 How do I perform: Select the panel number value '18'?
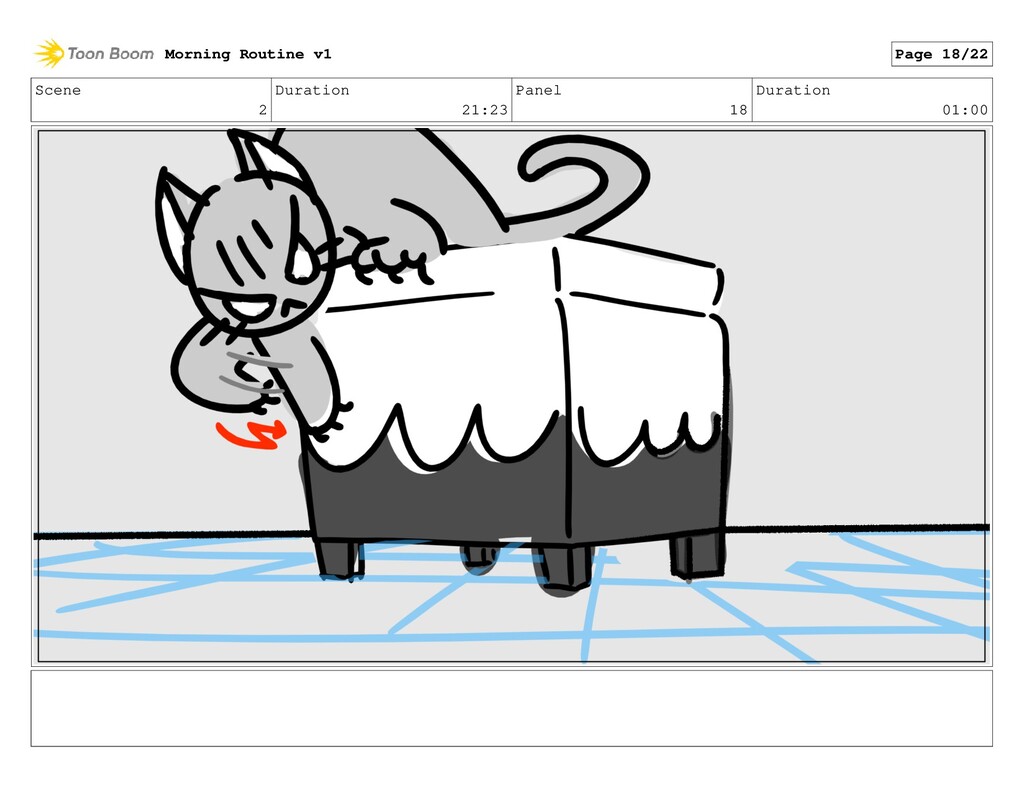click(x=739, y=110)
